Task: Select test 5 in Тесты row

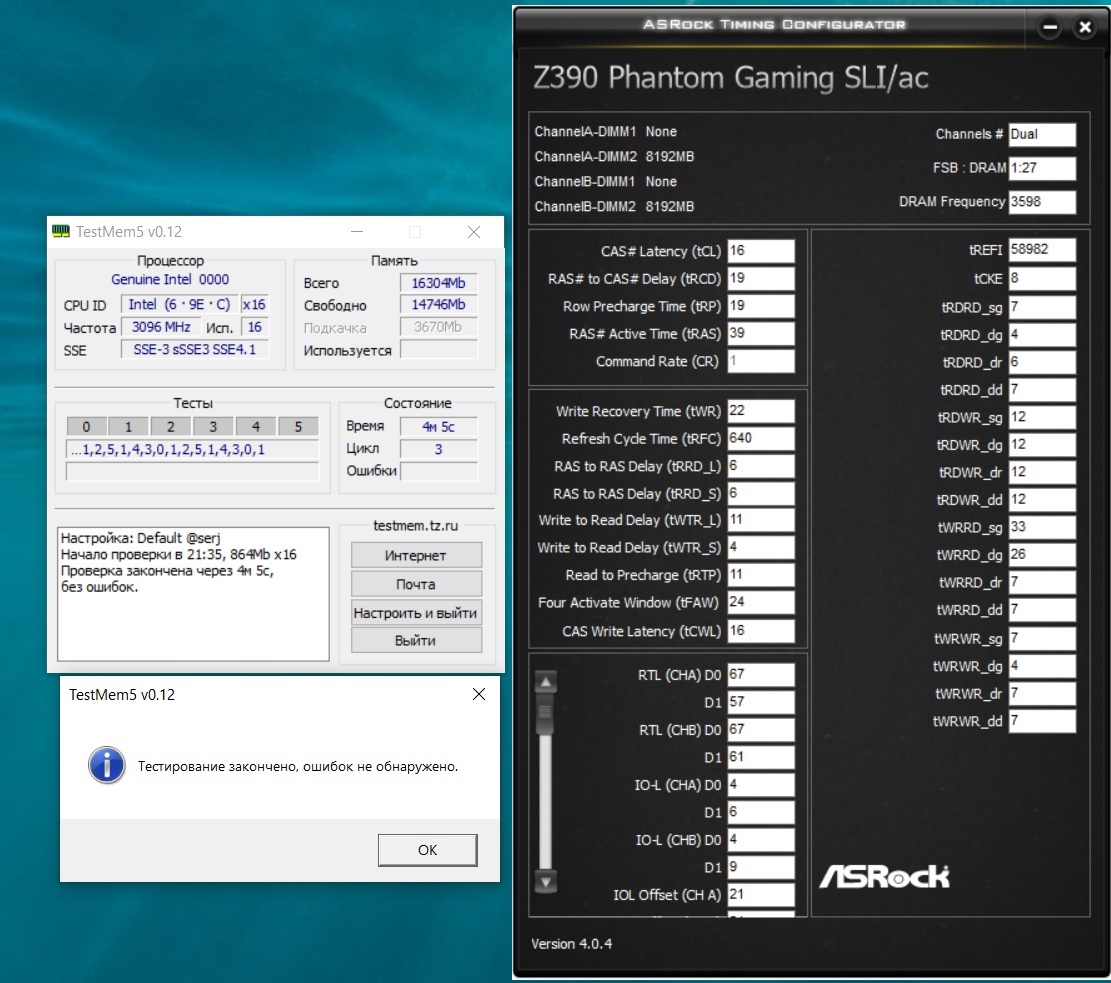Action: [x=298, y=426]
